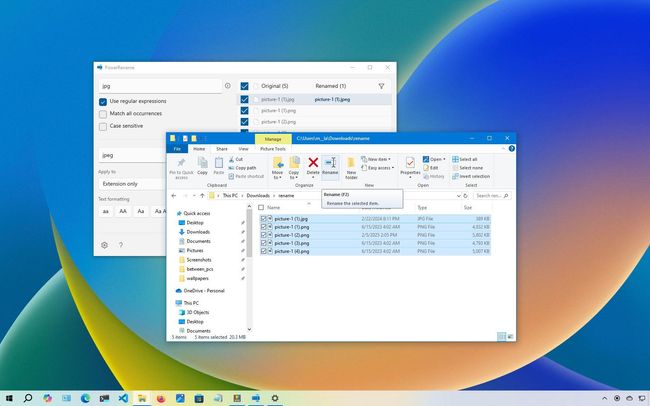Enable Match all occurrences
The height and width of the screenshot is (406, 650).
coord(103,114)
